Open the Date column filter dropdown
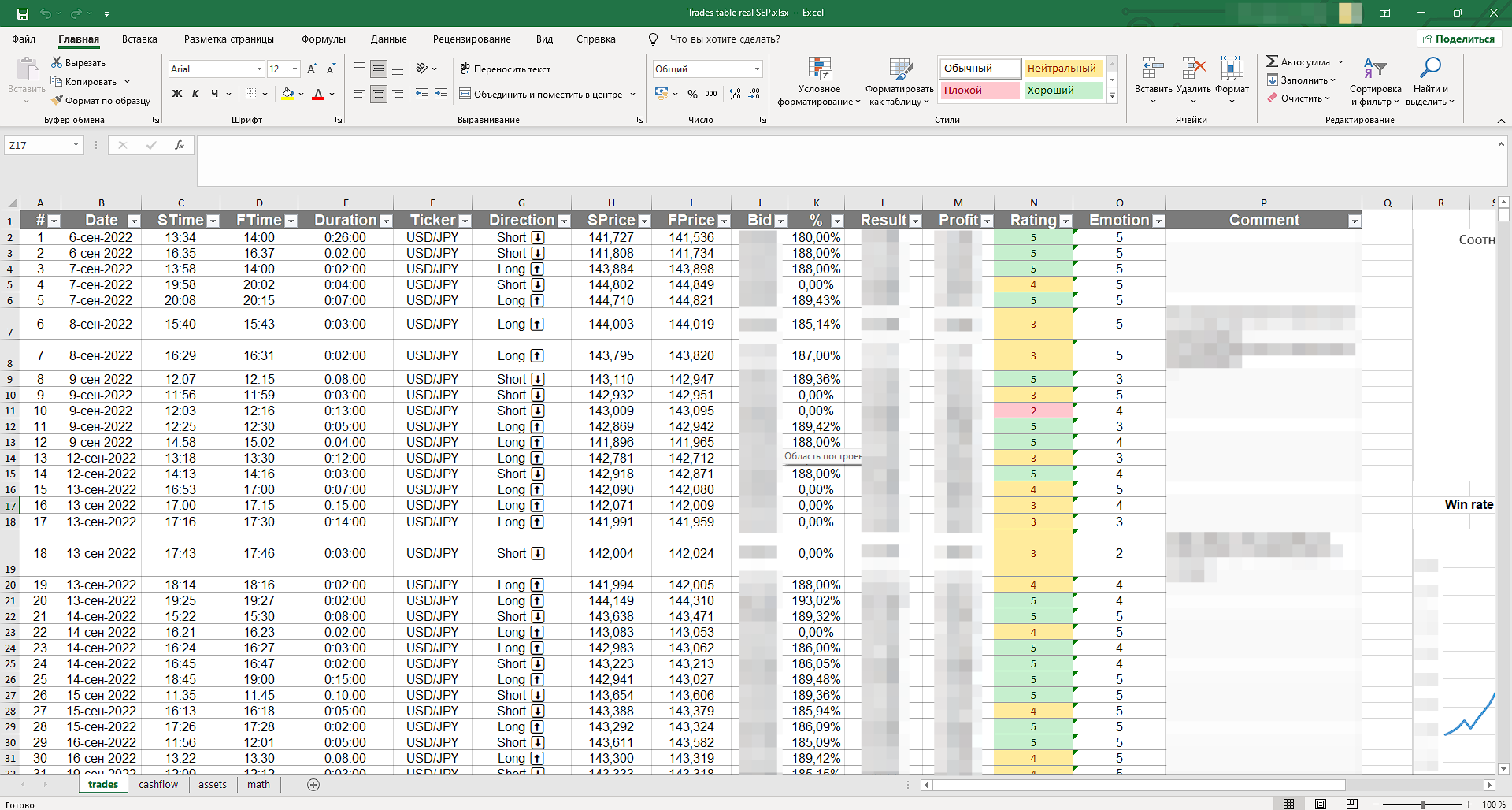Image resolution: width=1512 pixels, height=810 pixels. pyautogui.click(x=134, y=221)
